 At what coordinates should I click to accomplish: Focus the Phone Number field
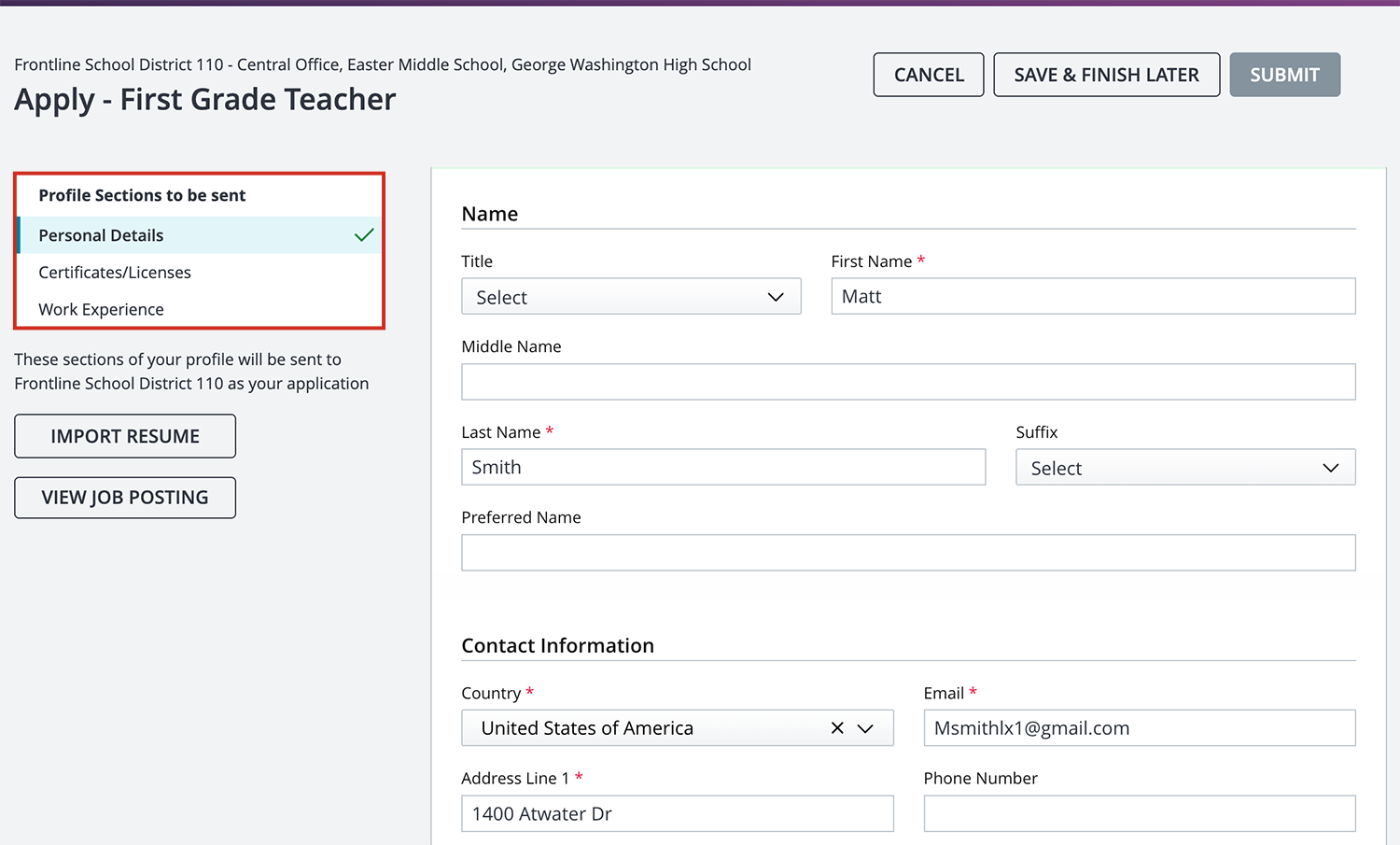pyautogui.click(x=1139, y=813)
